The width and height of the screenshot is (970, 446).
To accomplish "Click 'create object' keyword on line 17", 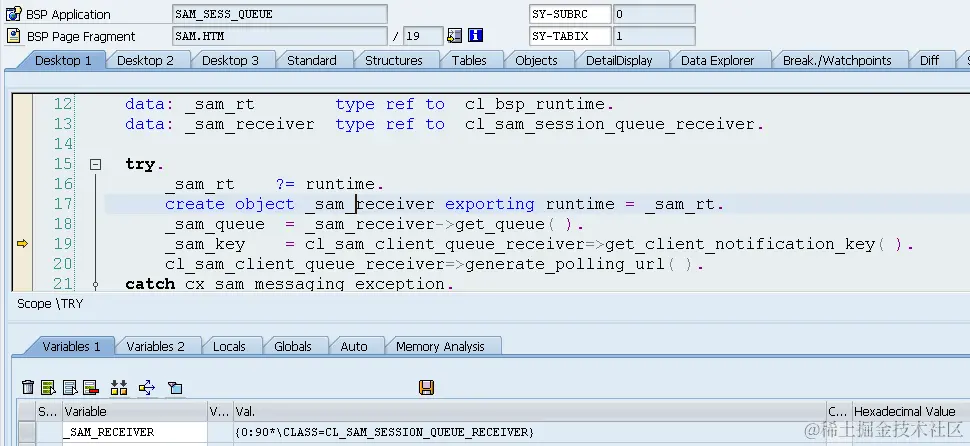I will (230, 204).
